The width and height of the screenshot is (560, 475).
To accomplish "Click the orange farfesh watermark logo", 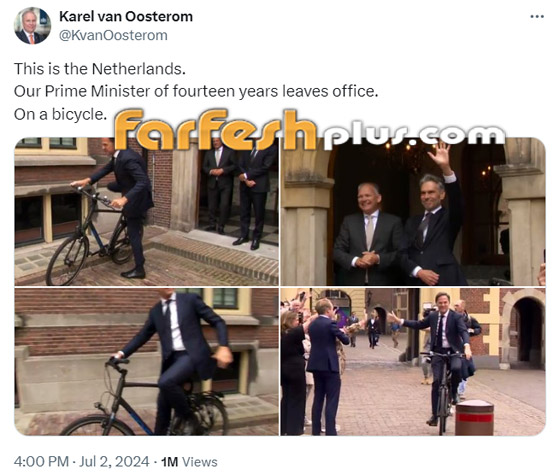I will point(215,130).
